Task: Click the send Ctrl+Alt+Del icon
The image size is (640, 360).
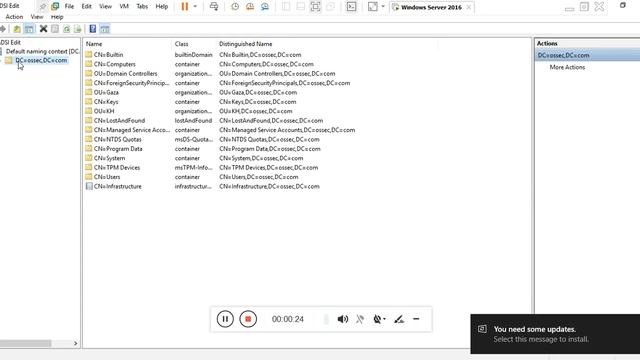Action: point(213,7)
